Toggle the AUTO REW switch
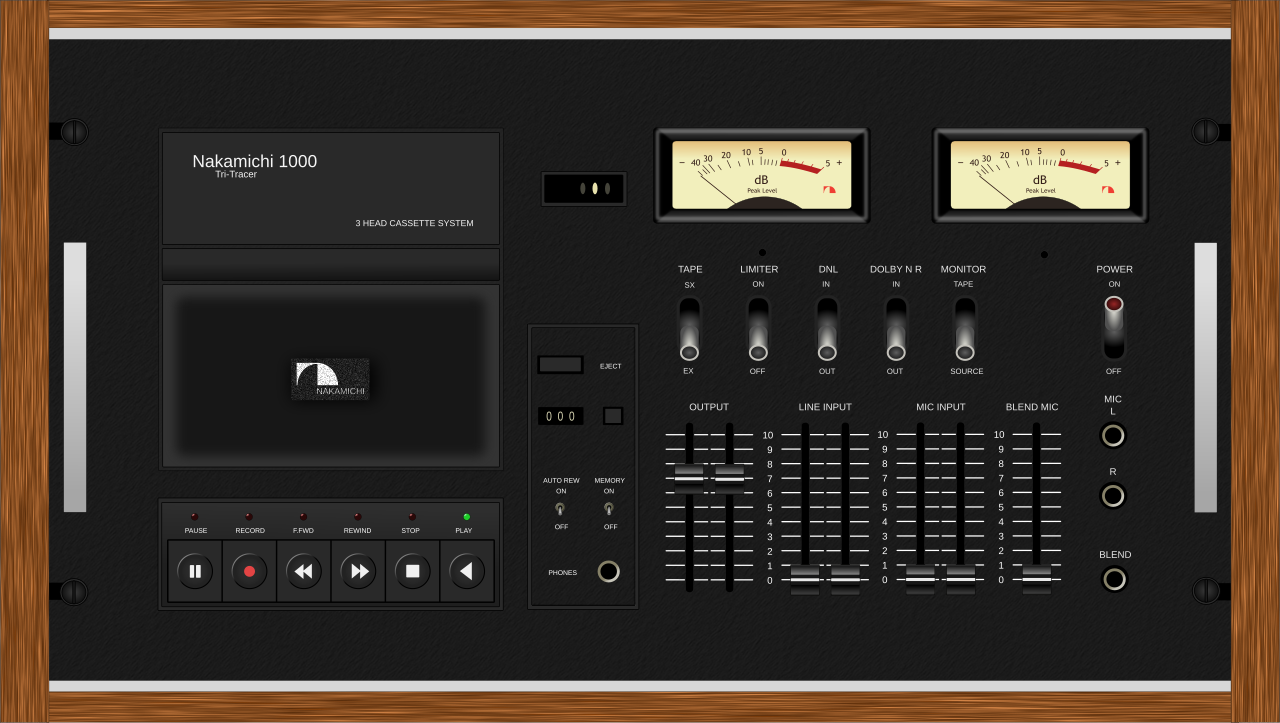The width and height of the screenshot is (1280, 723). pos(560,509)
